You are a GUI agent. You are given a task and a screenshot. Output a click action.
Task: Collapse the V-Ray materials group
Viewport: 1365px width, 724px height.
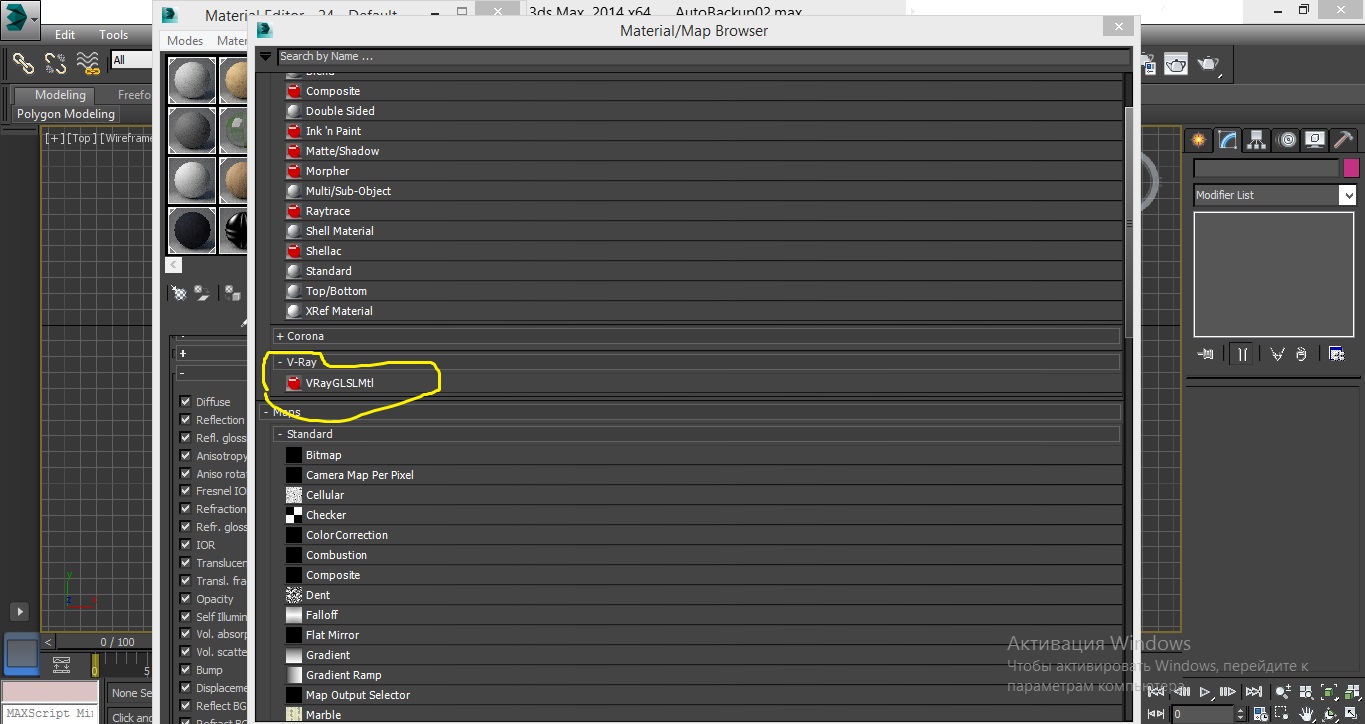click(x=280, y=362)
